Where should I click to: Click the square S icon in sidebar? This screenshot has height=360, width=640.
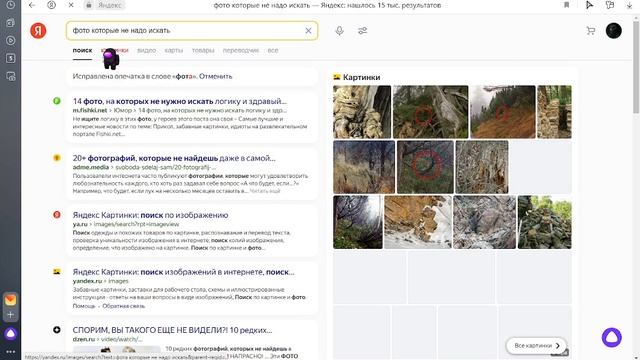pyautogui.click(x=11, y=58)
